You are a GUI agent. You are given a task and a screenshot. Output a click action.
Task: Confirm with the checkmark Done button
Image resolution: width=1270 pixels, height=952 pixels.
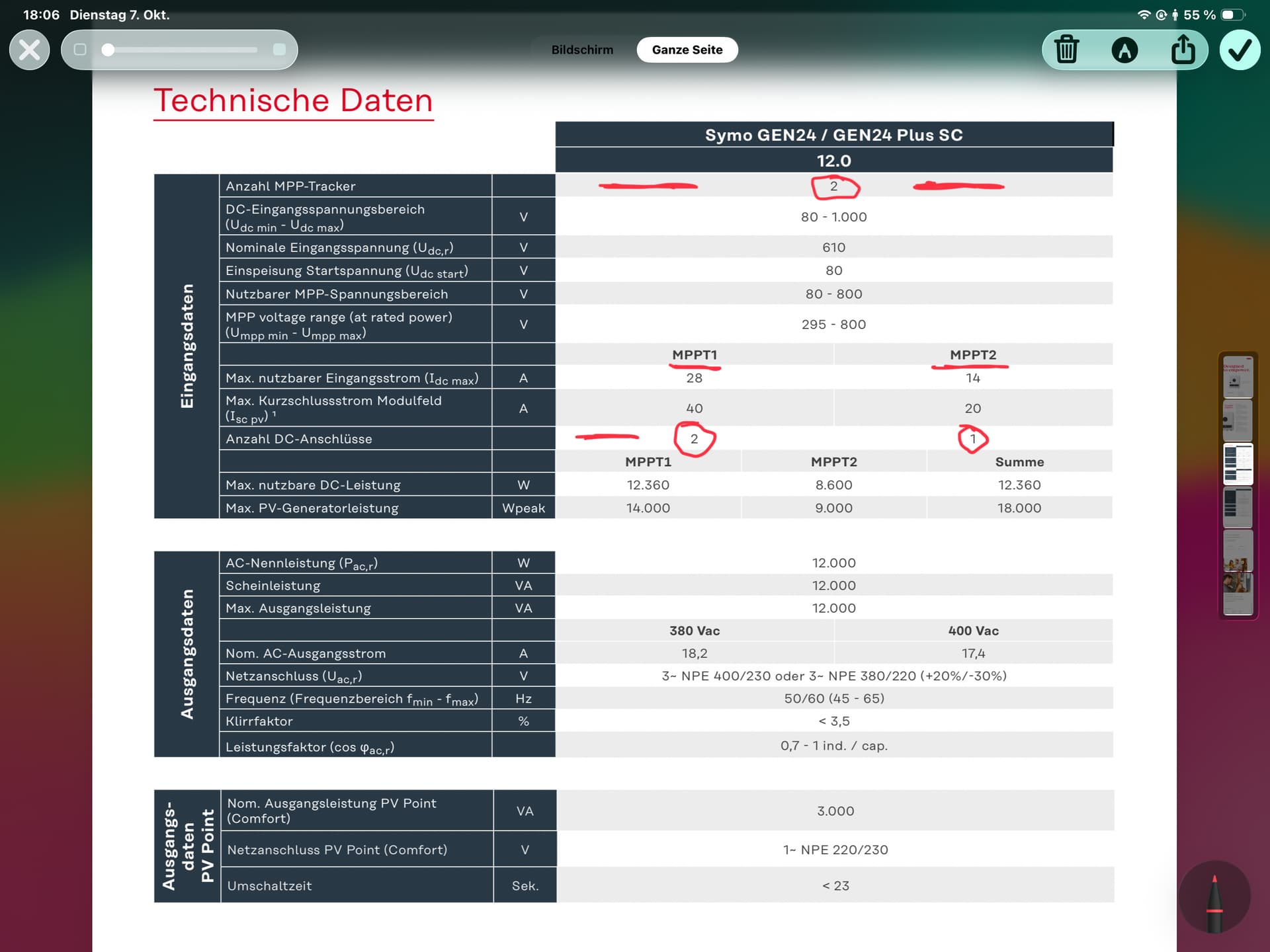tap(1240, 50)
